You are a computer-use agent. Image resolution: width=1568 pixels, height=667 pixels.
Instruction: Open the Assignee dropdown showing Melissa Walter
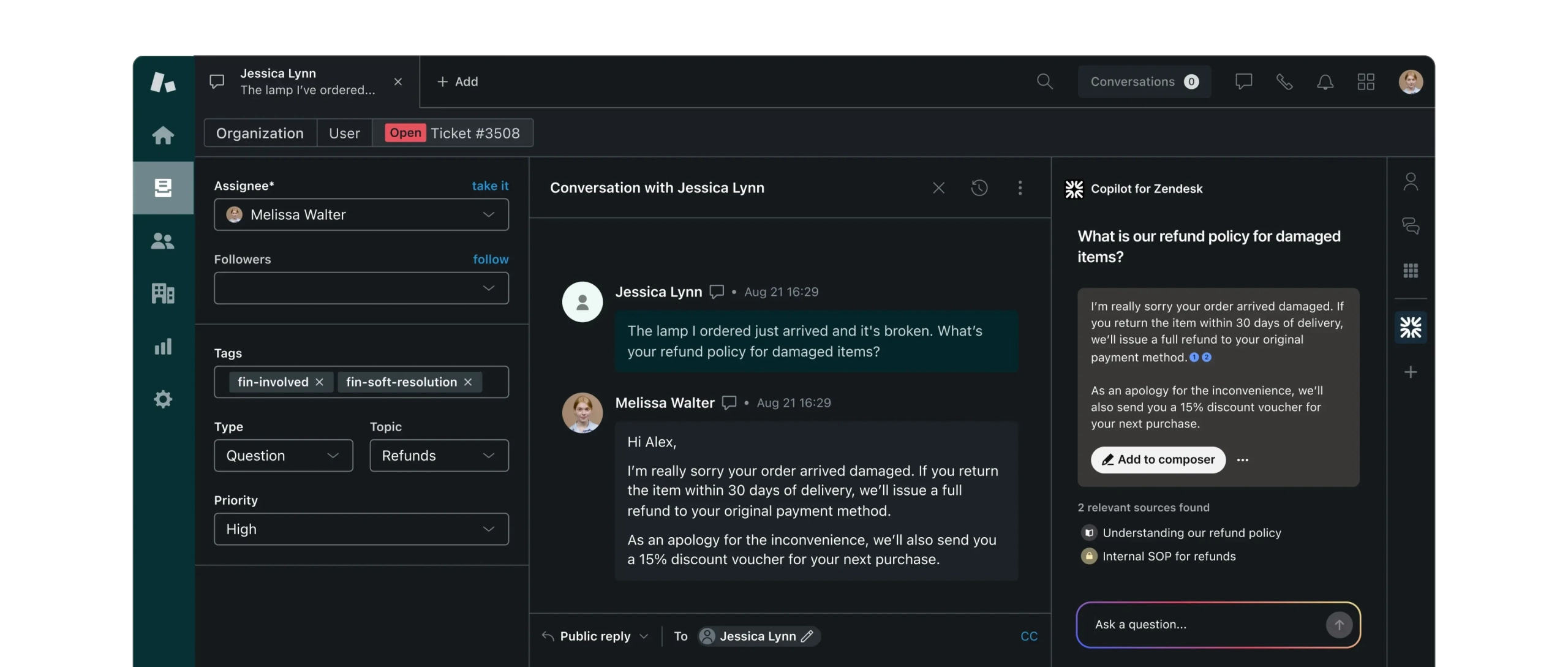(361, 214)
